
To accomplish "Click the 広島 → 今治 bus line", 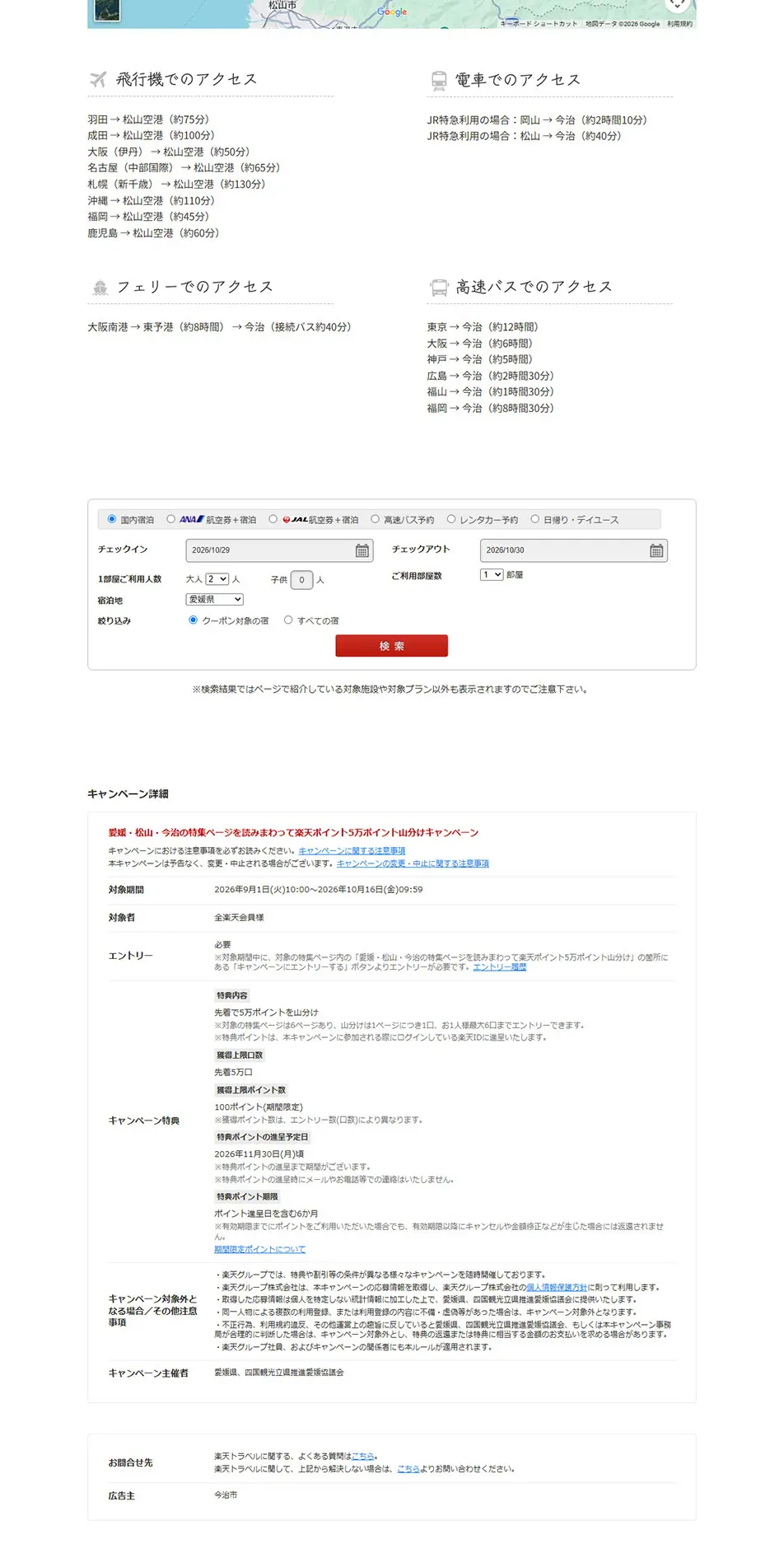I will click(490, 376).
